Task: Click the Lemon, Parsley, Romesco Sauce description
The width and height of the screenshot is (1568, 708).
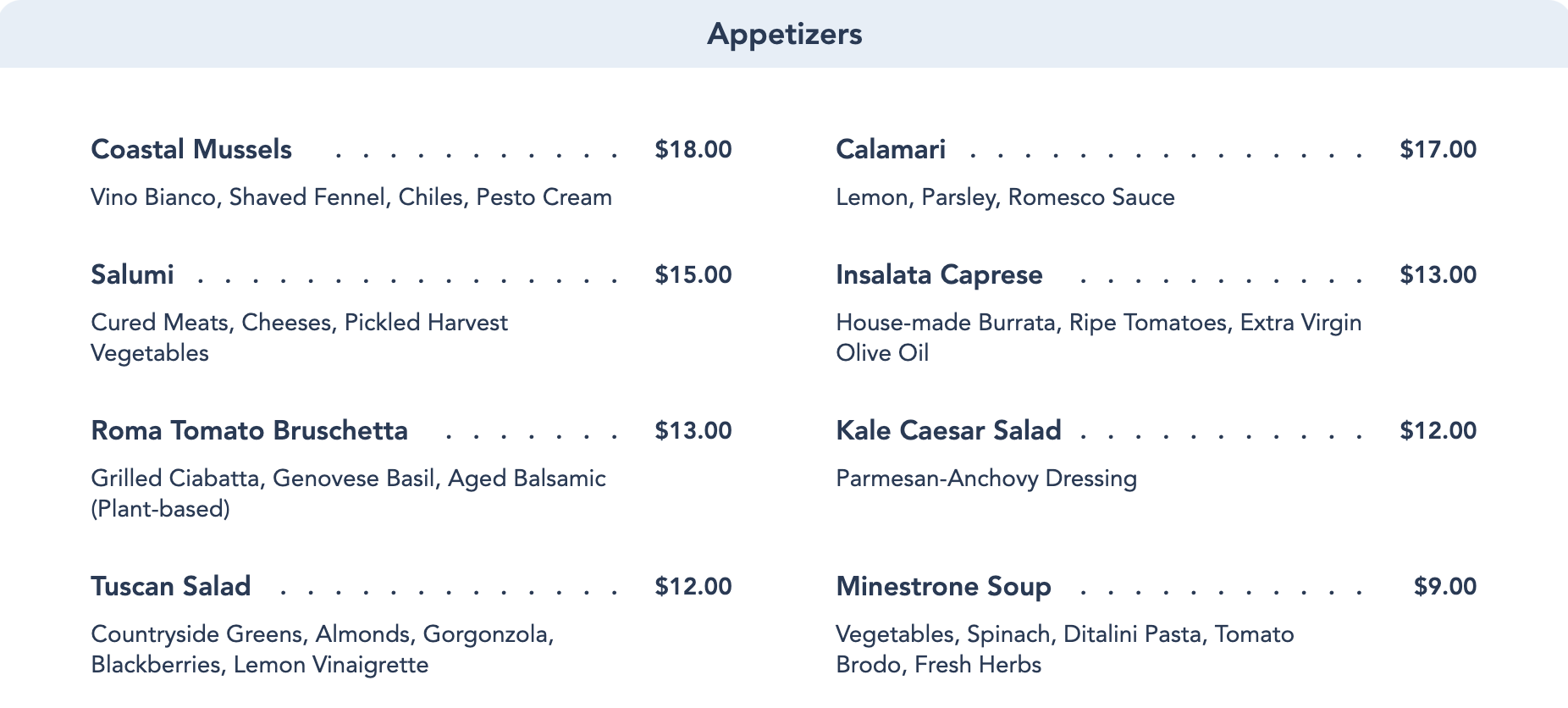Action: [1005, 197]
